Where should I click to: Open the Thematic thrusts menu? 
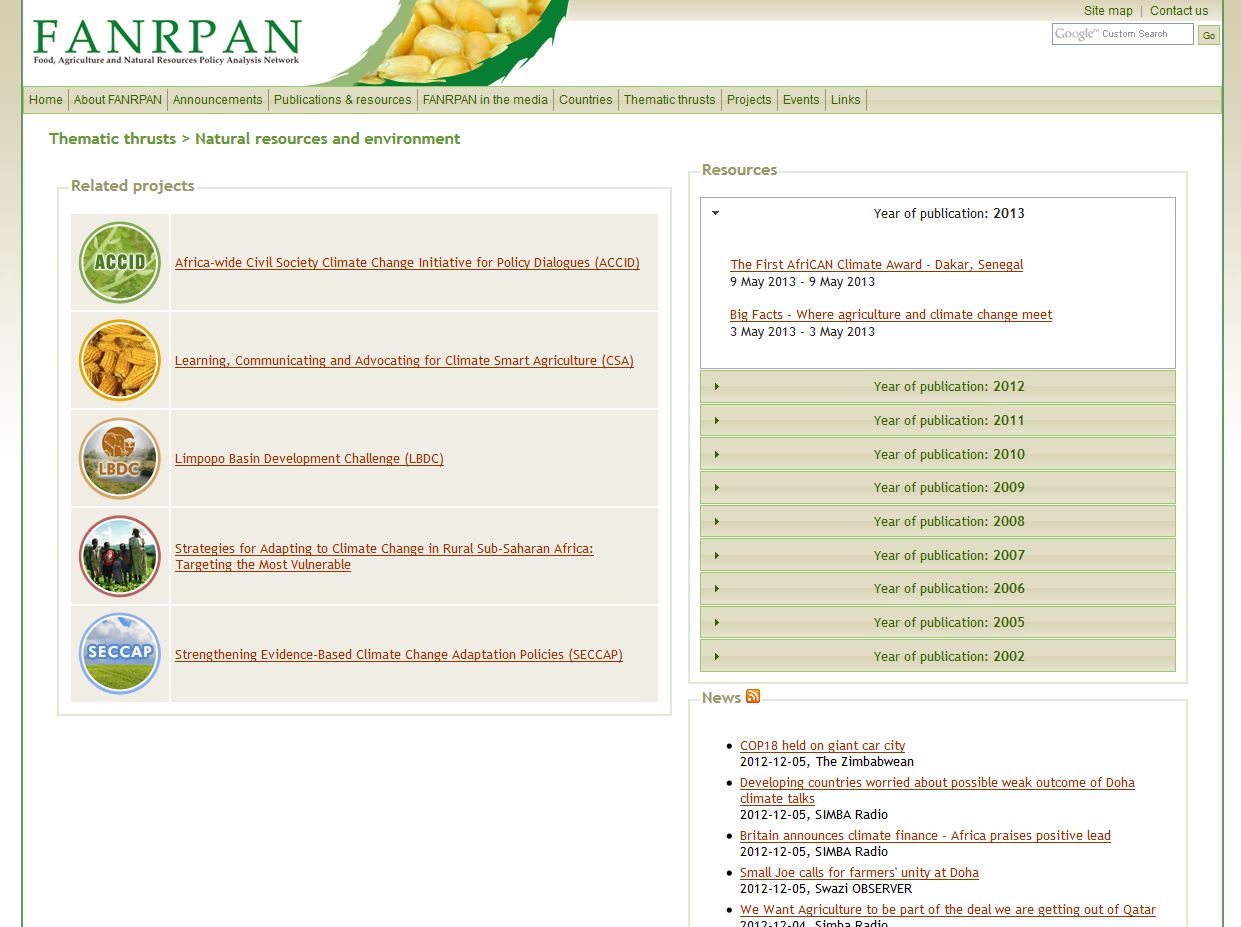click(670, 100)
